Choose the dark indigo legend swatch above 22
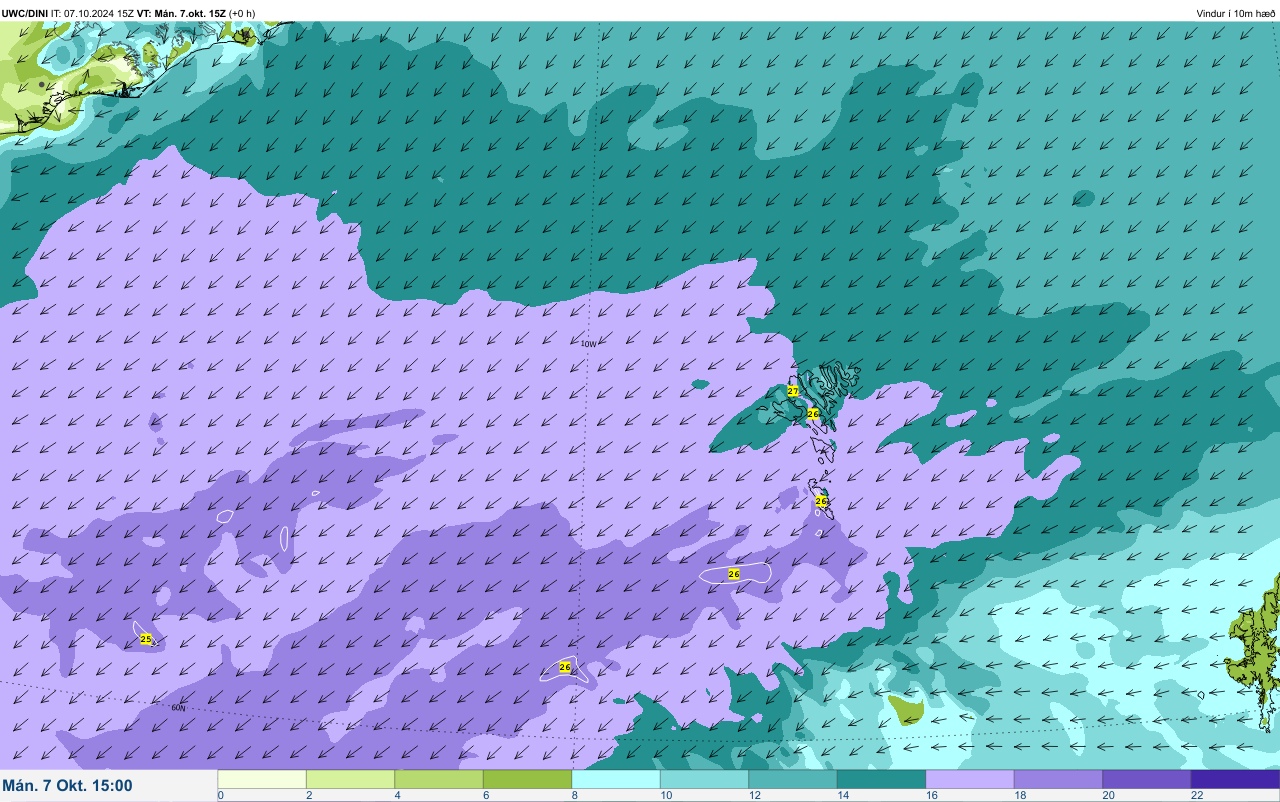This screenshot has height=802, width=1280. [1235, 779]
